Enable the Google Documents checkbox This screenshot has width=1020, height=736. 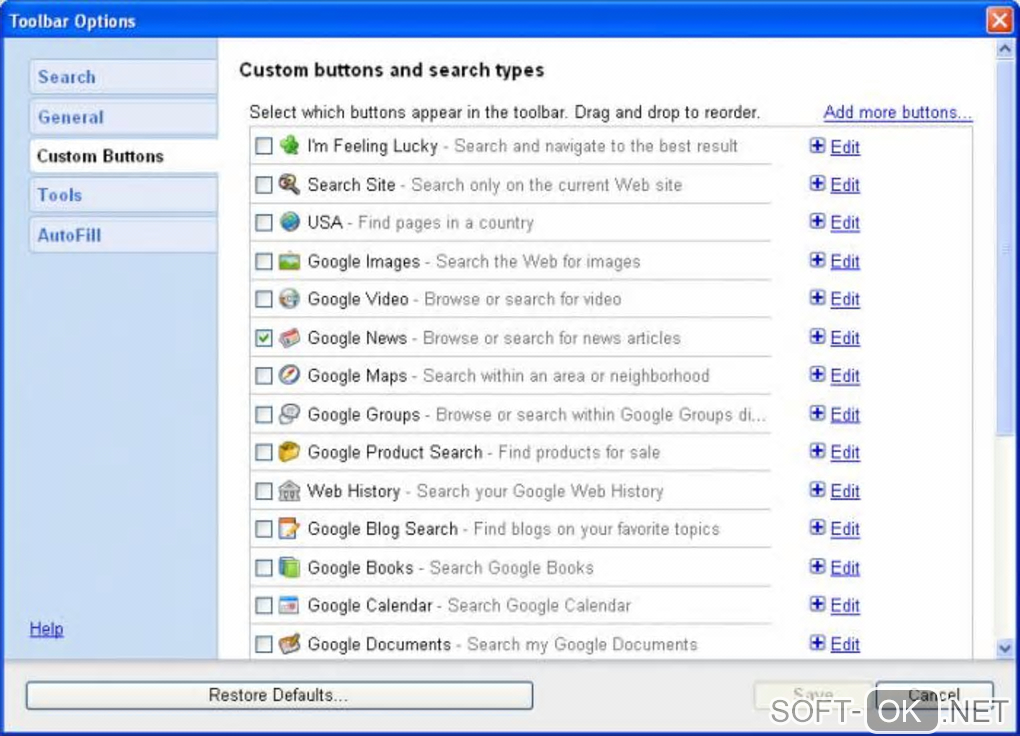263,644
